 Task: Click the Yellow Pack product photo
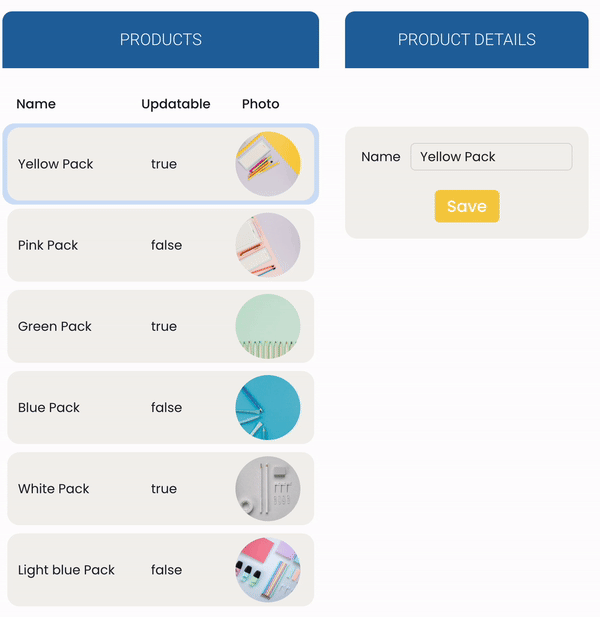coord(268,164)
